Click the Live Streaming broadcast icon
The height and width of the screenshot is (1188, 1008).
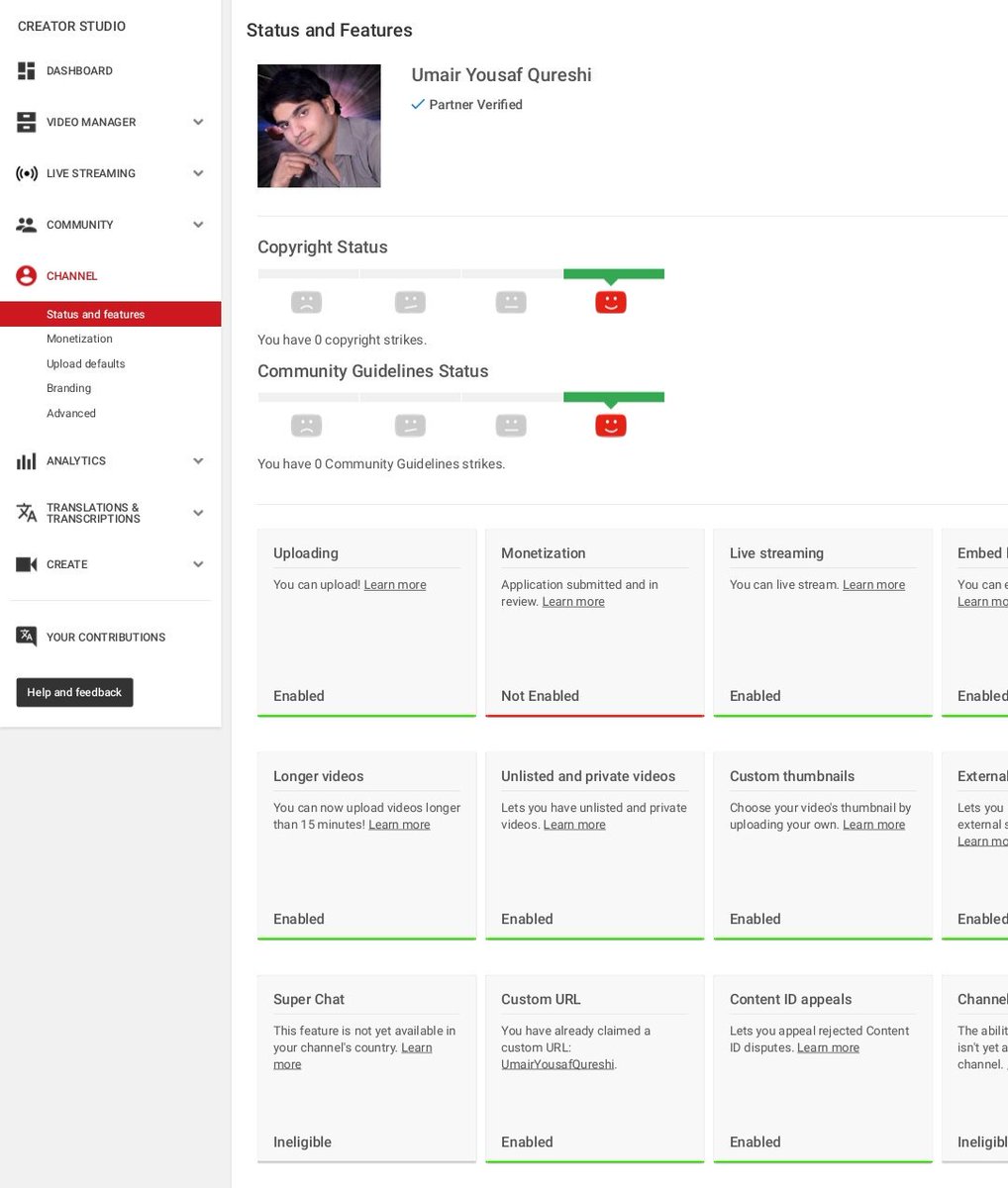pos(27,174)
